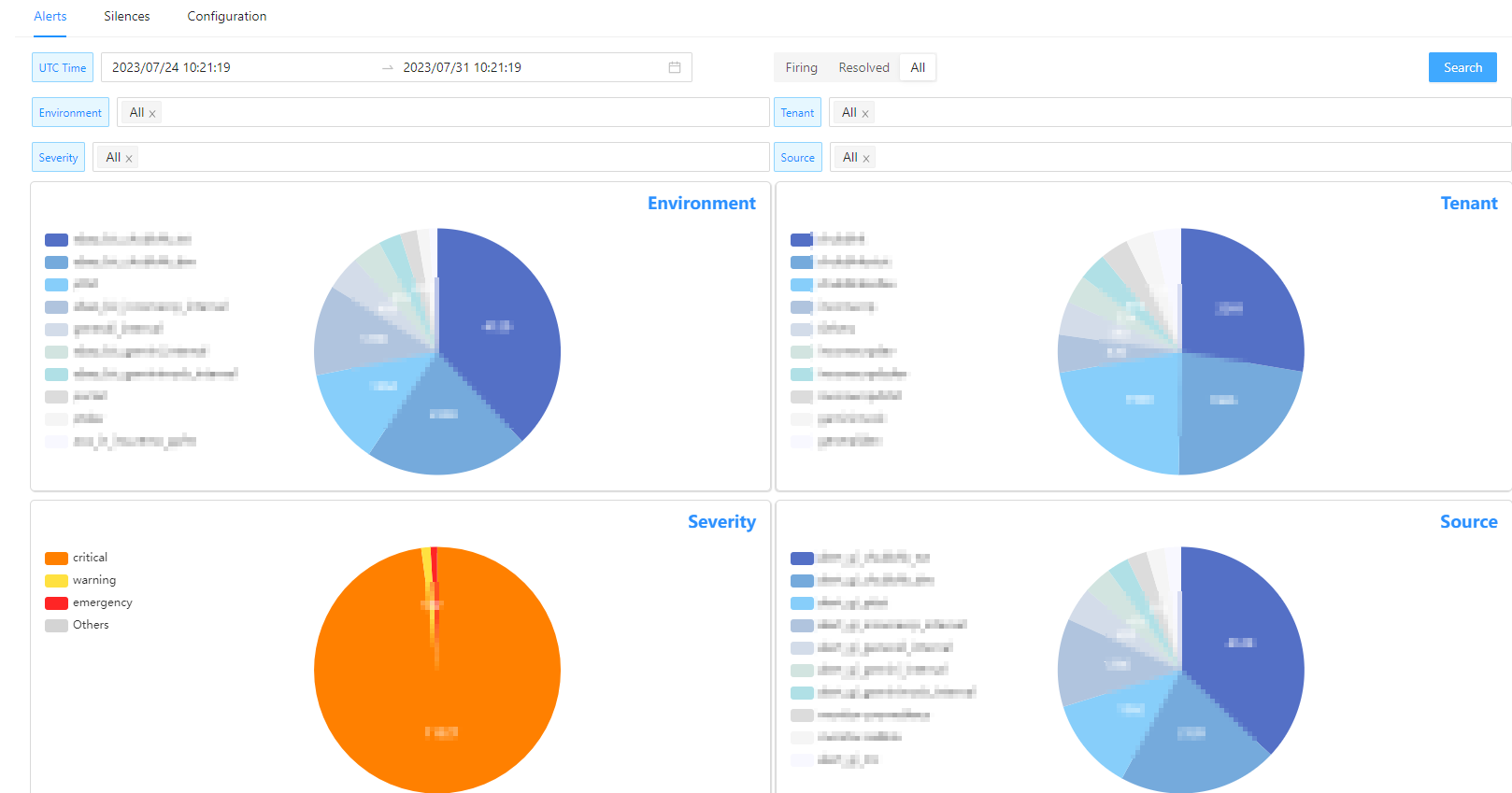Click the Environment filter label
This screenshot has width=1512, height=793.
[x=70, y=112]
